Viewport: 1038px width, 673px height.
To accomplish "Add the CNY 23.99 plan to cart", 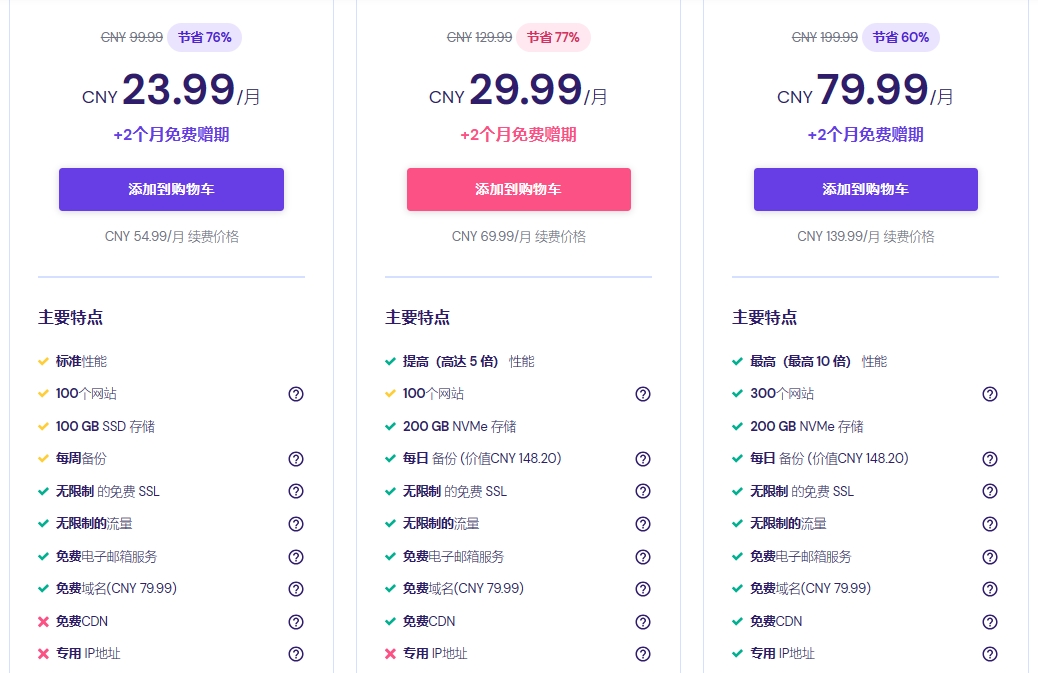I will pos(171,189).
